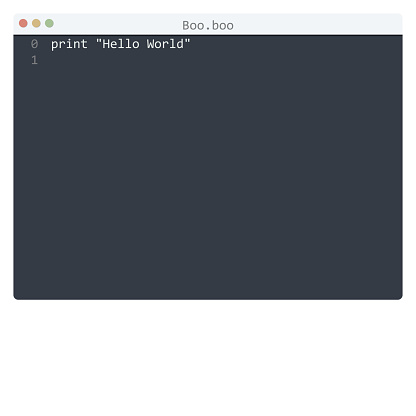Click the red close window button
416x416 pixels.
click(23, 23)
